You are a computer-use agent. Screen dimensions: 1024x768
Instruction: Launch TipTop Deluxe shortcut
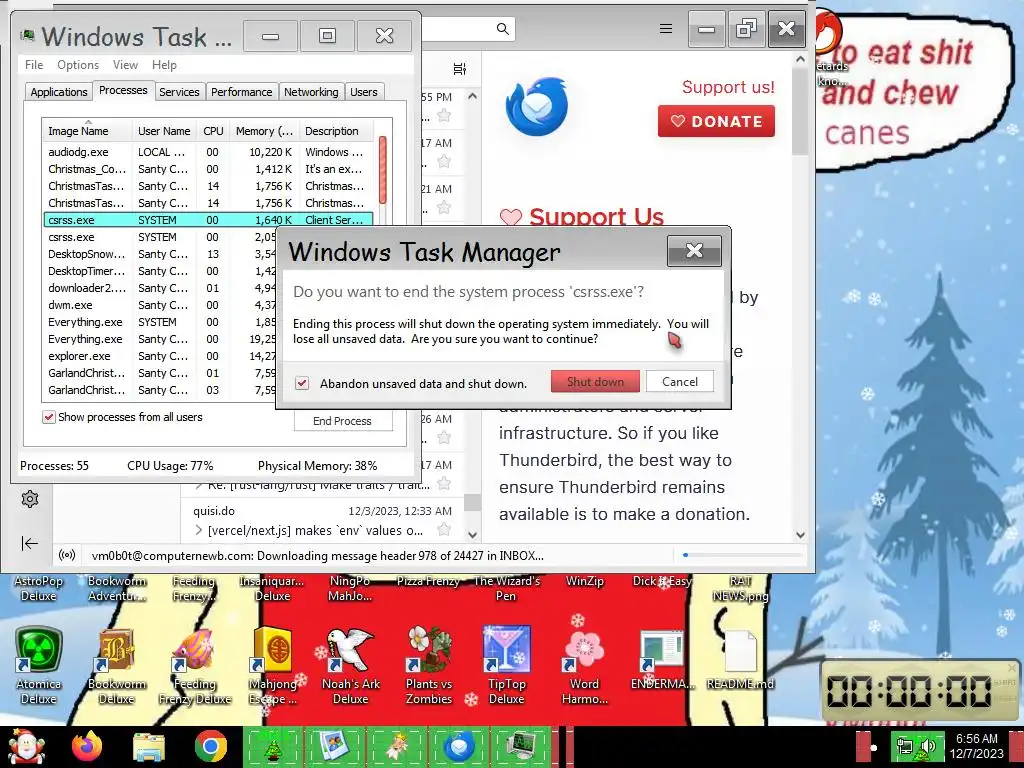(507, 665)
